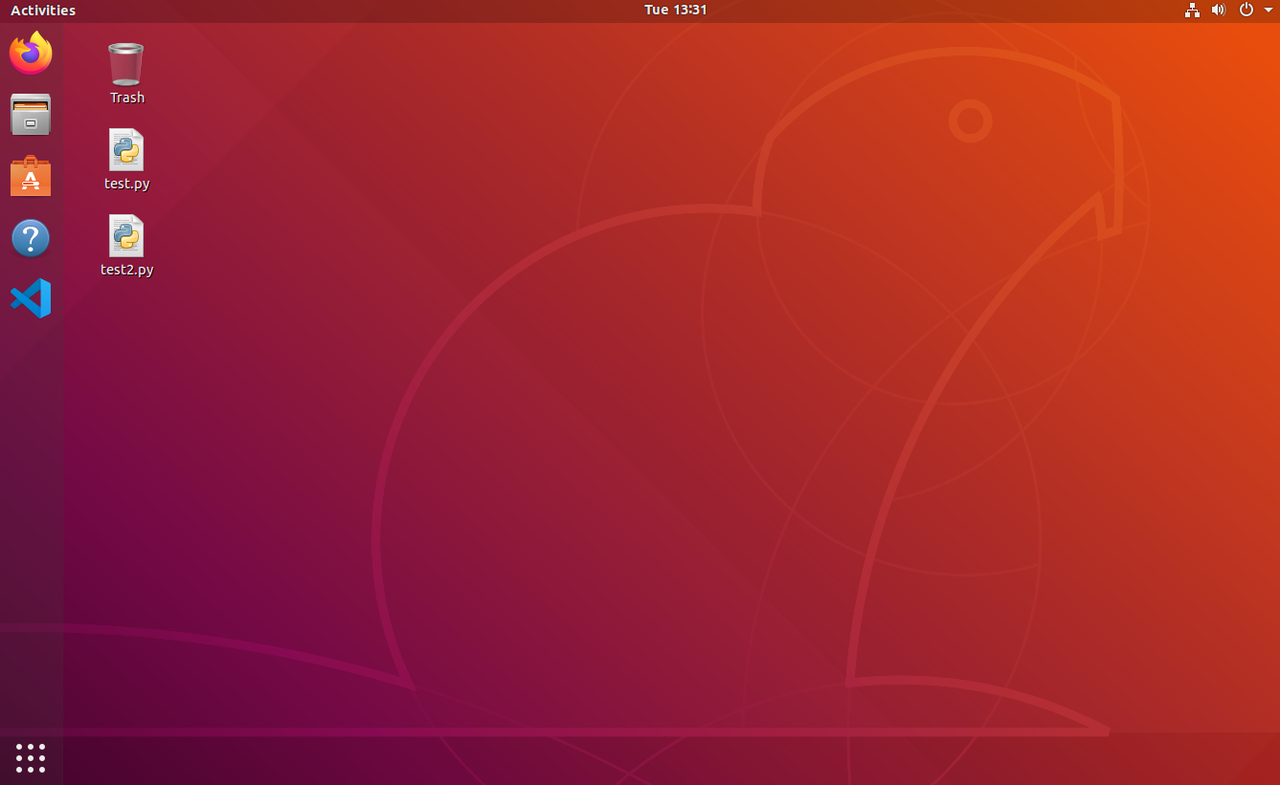Open the clock calendar showing Tue 13:31

(x=676, y=10)
